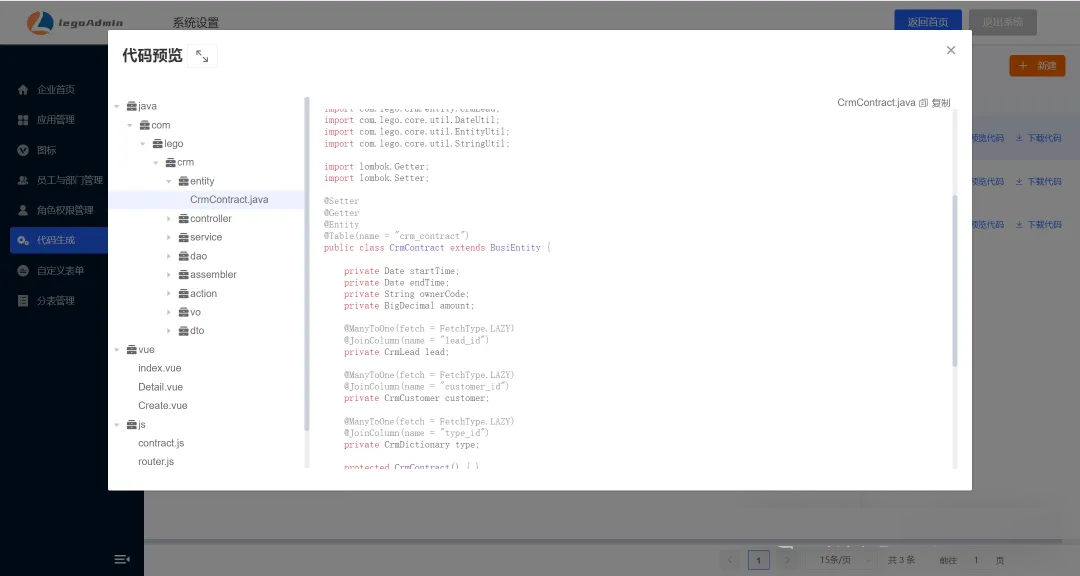Click the vue folder icon
Viewport: 1080px width, 576px height.
coord(131,350)
